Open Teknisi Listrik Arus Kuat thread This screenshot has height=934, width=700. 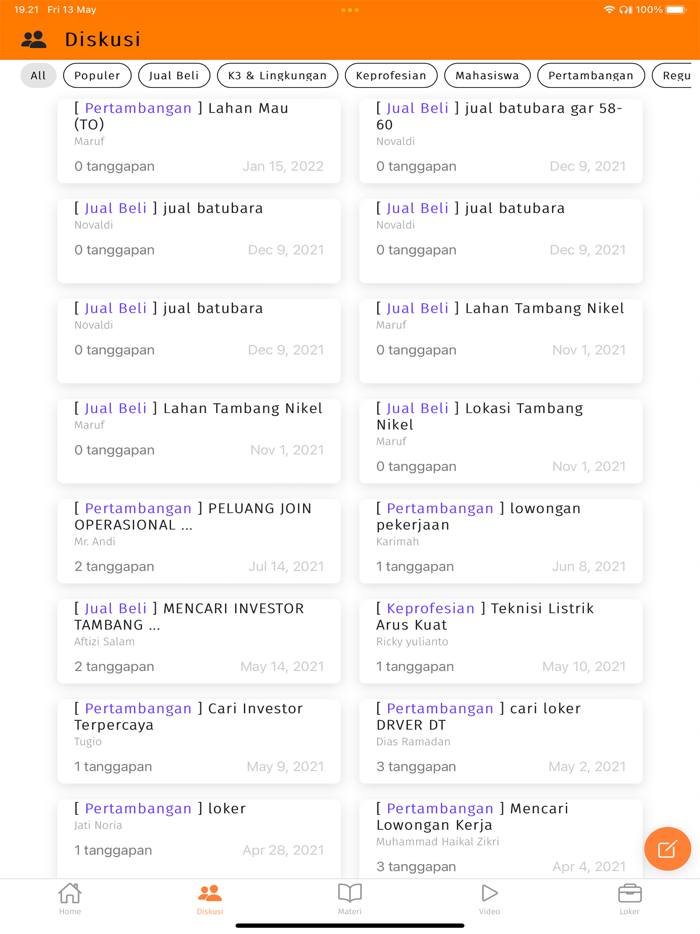(500, 640)
